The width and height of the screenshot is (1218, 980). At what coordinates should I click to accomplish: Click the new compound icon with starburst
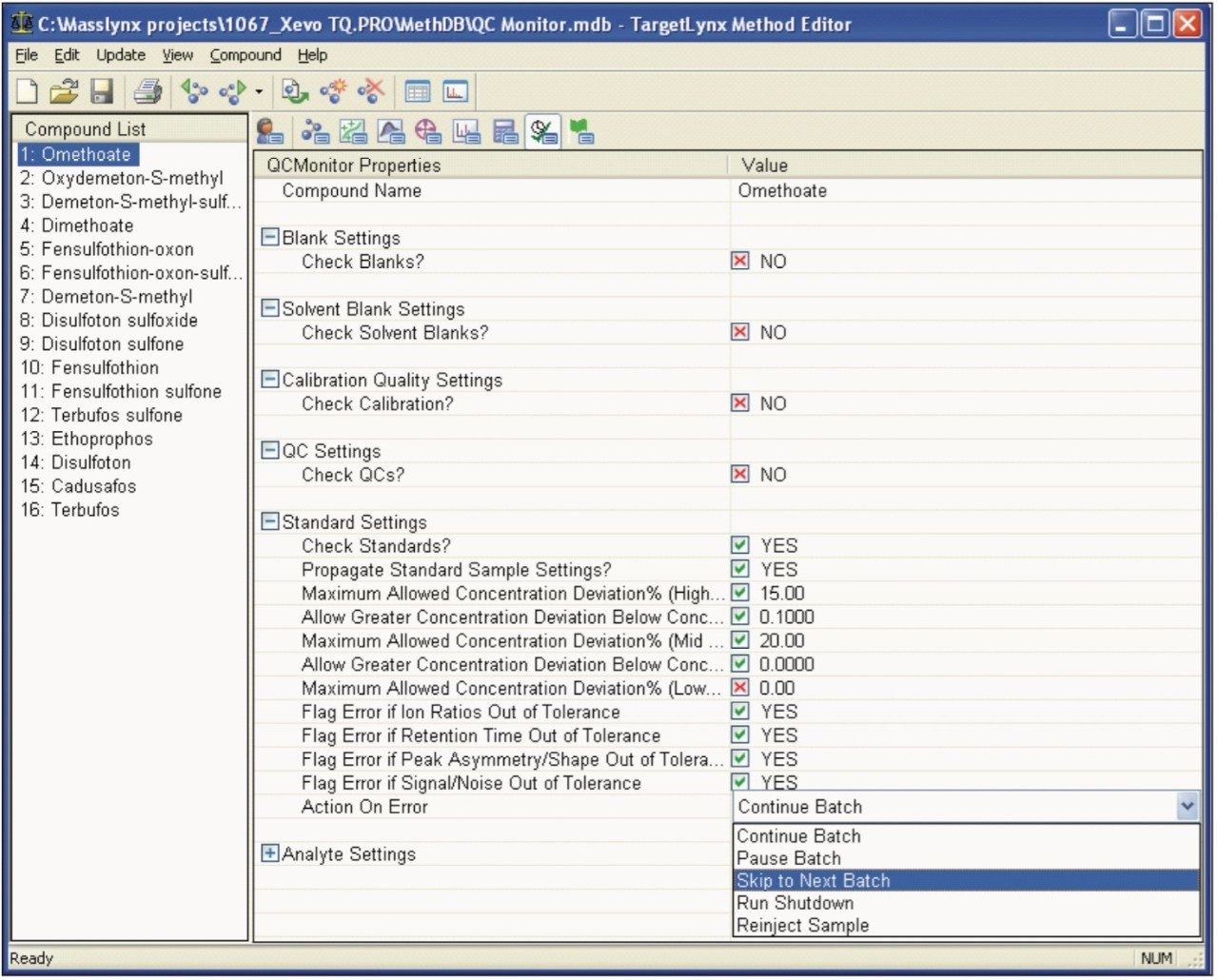333,91
